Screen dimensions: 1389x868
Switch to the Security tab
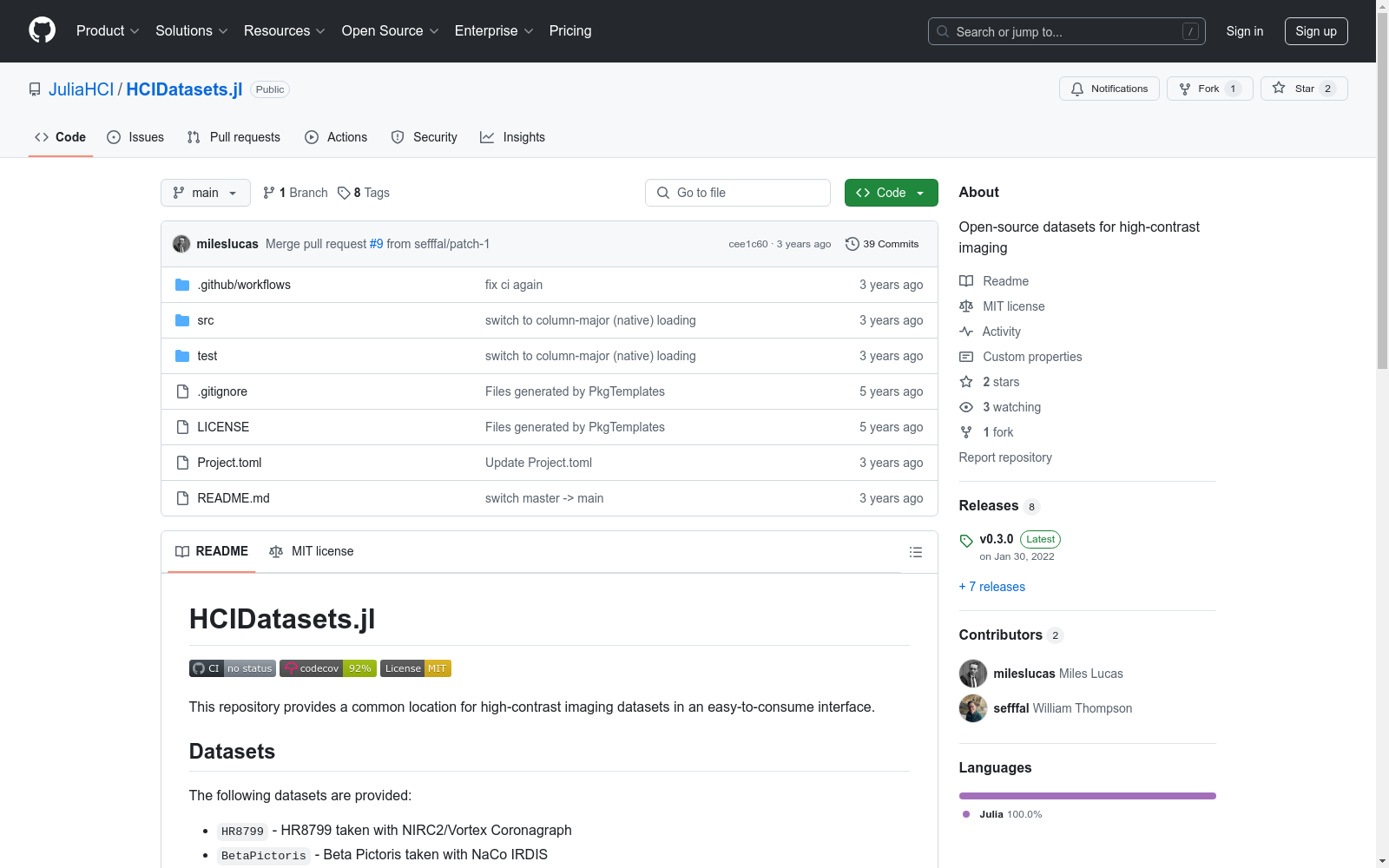(425, 137)
